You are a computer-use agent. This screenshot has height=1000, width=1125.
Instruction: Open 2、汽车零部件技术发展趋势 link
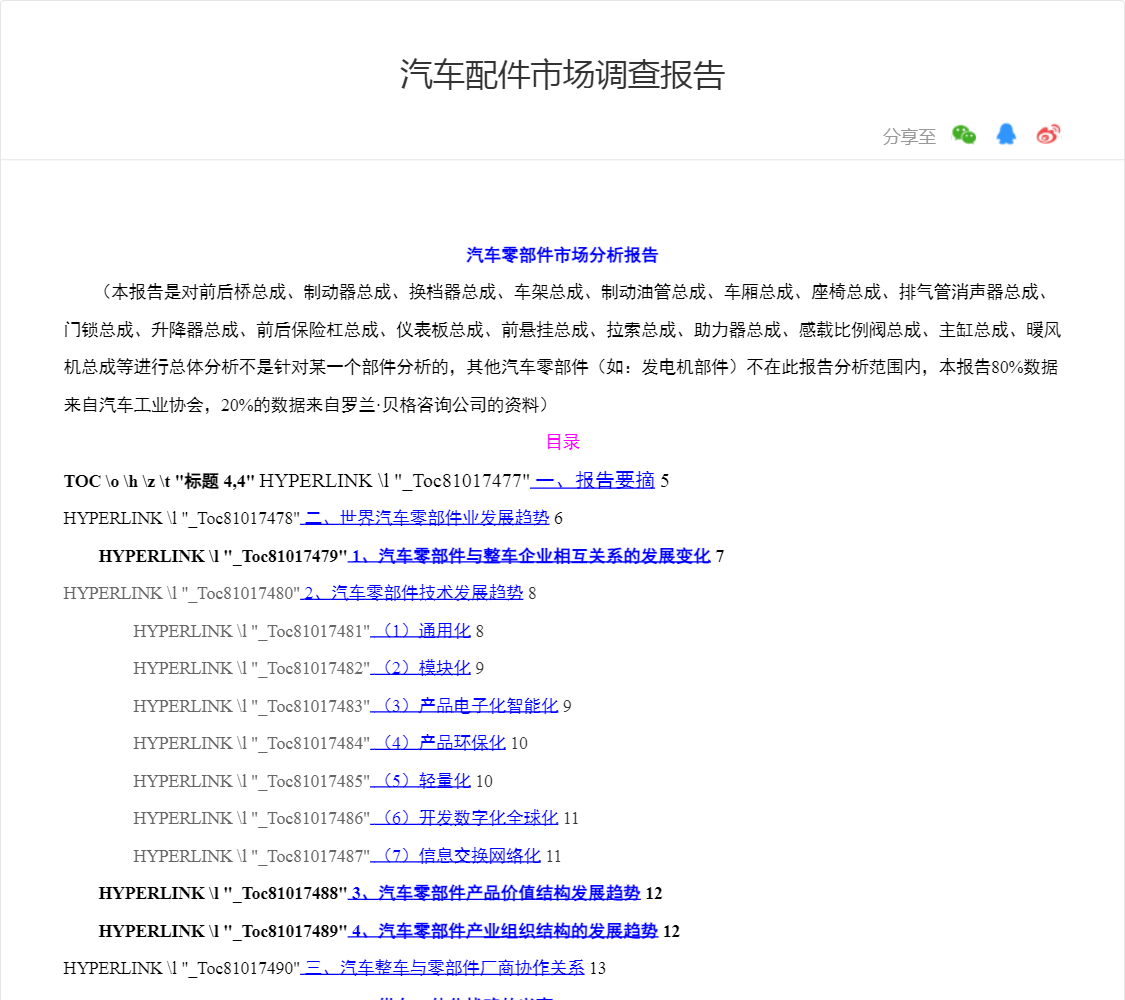click(412, 593)
